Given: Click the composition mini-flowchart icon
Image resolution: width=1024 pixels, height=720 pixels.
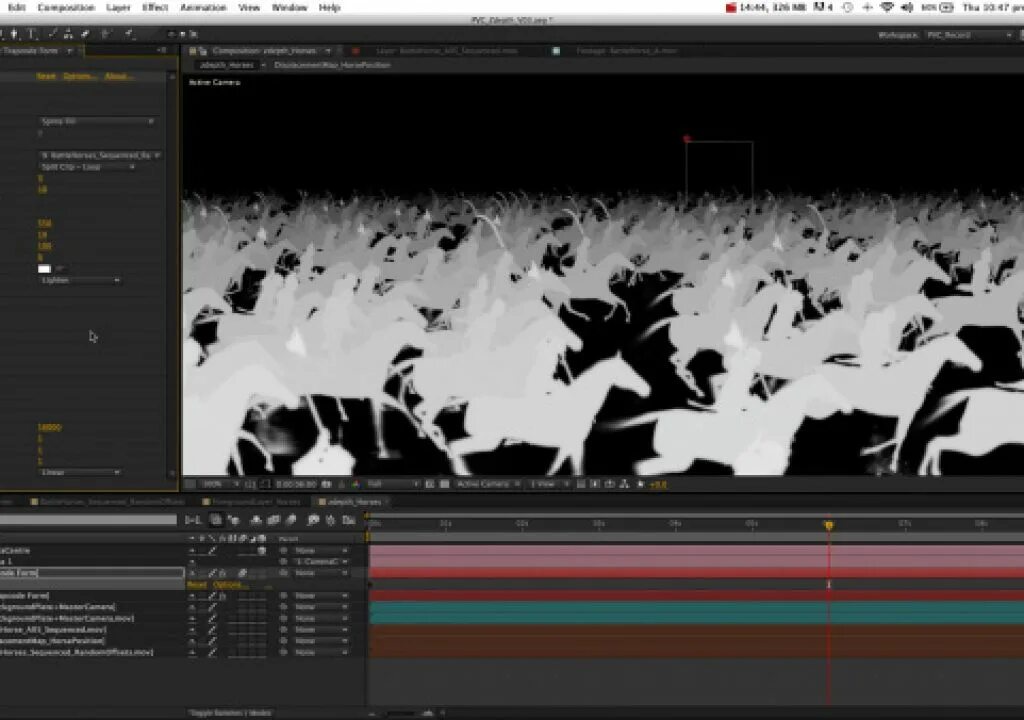Looking at the screenshot, I should tap(193, 520).
